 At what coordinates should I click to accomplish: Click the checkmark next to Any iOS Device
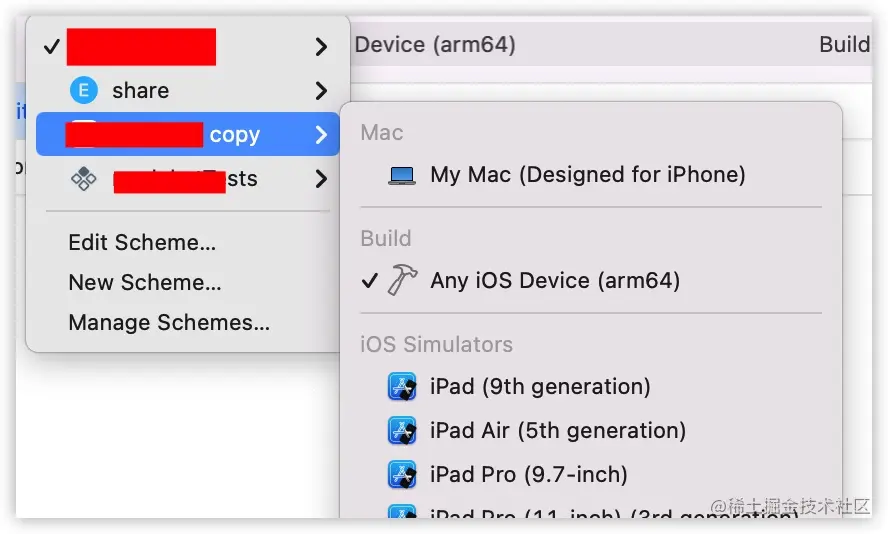click(370, 280)
